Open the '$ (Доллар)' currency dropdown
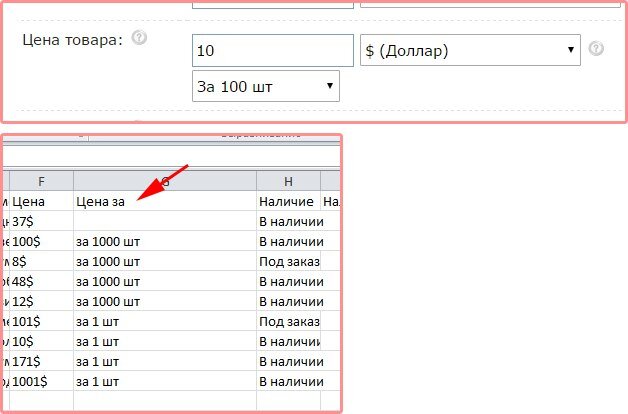The width and height of the screenshot is (628, 414). tap(470, 50)
